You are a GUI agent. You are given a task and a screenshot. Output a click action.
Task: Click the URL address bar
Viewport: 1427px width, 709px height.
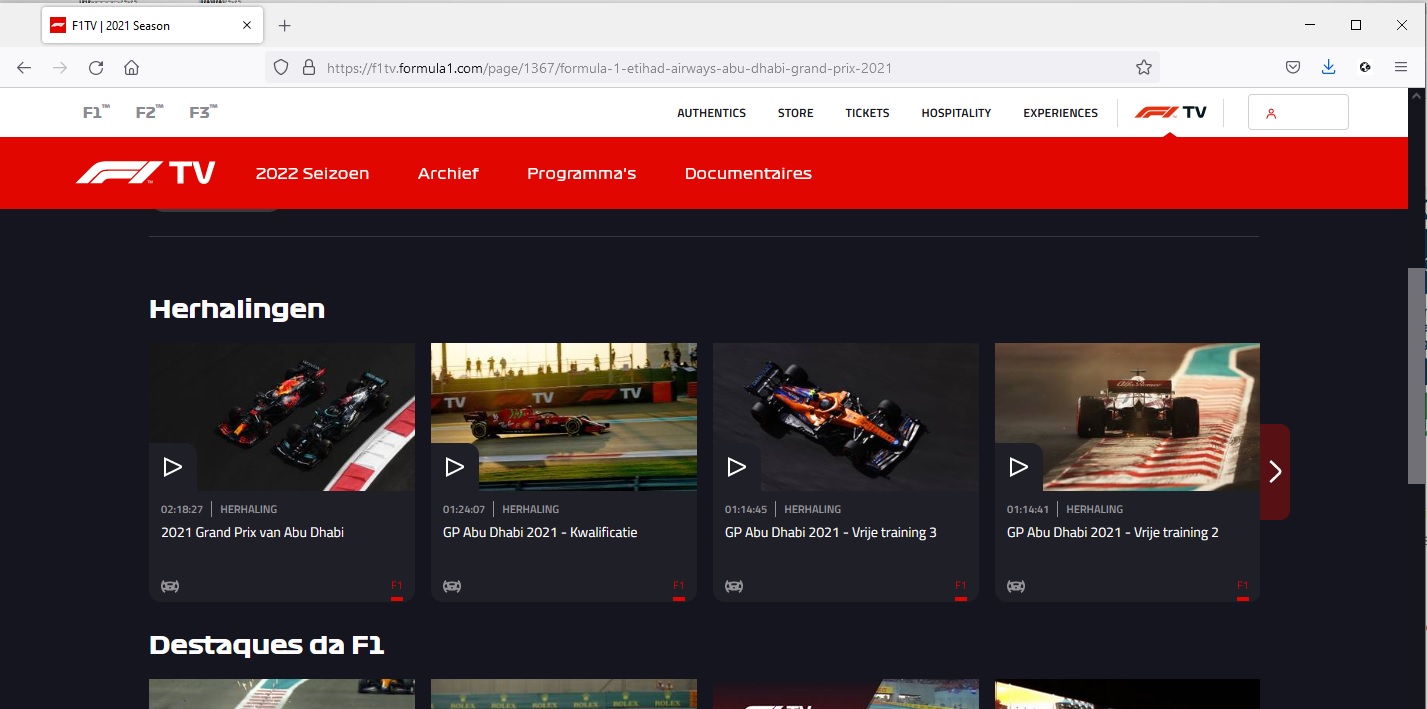tap(712, 68)
